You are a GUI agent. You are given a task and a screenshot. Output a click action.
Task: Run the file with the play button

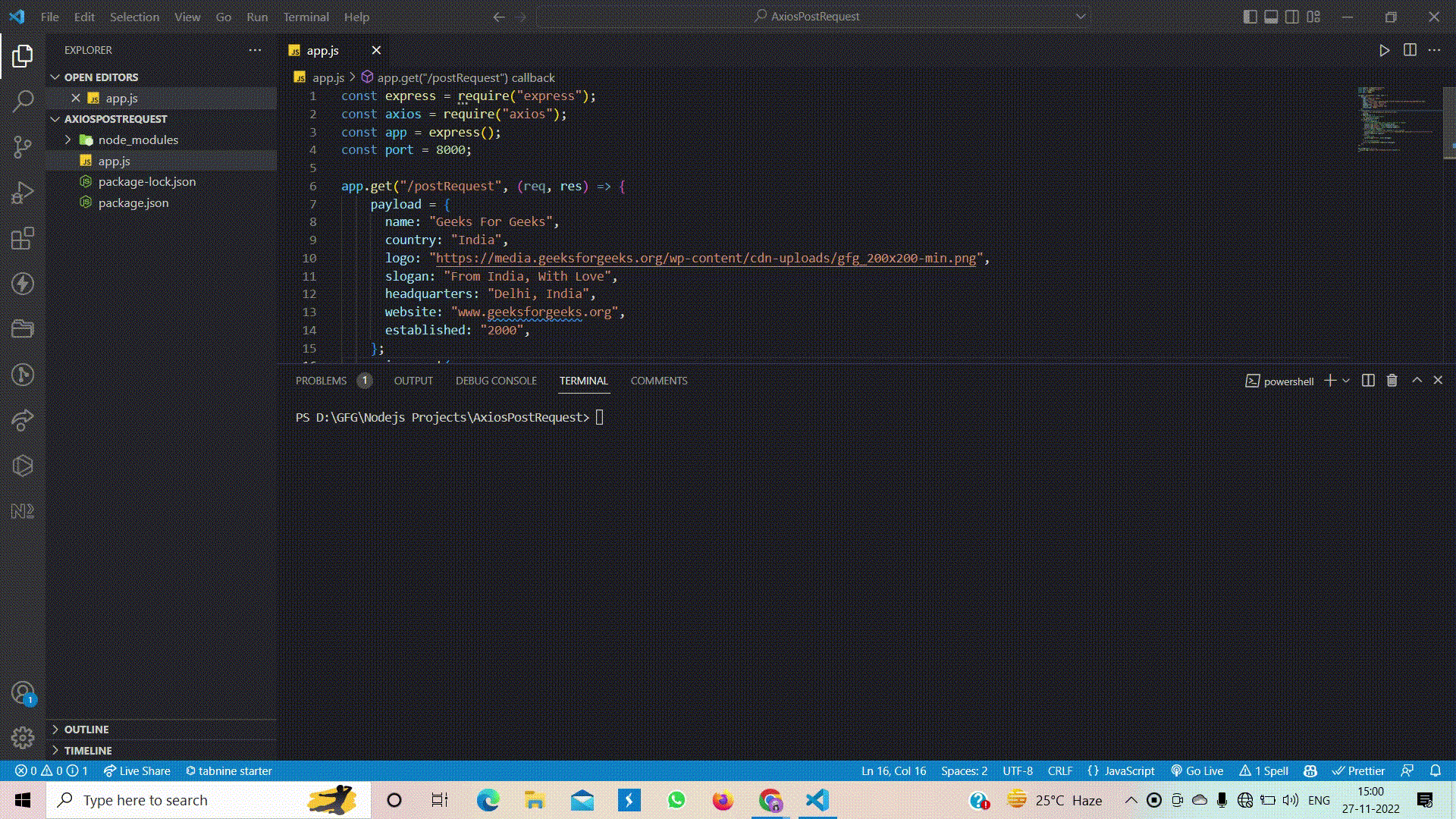(x=1384, y=50)
